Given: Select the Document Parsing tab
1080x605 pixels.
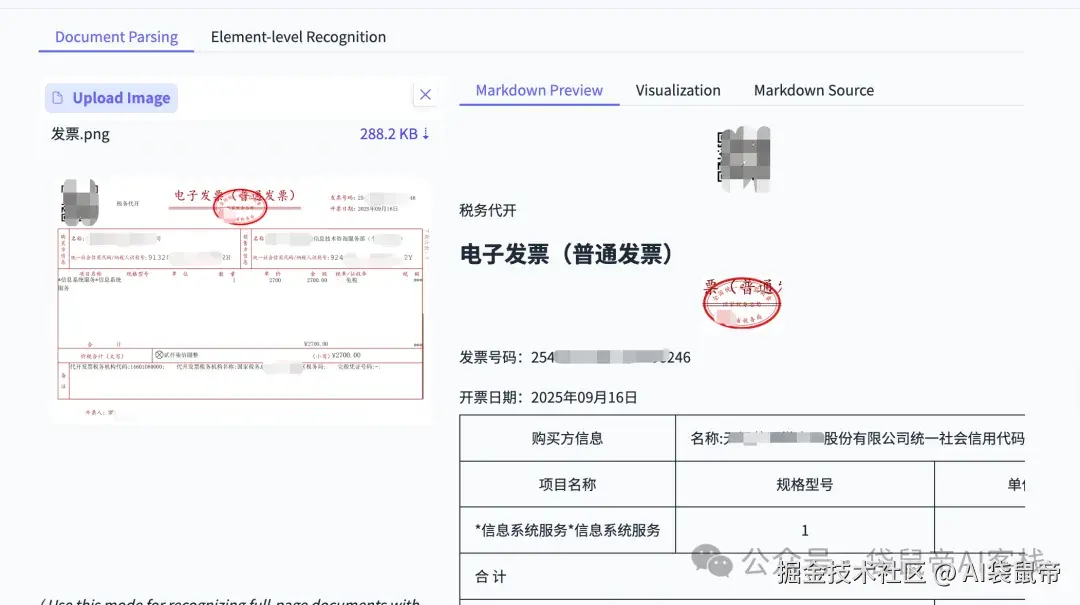Looking at the screenshot, I should coord(116,36).
